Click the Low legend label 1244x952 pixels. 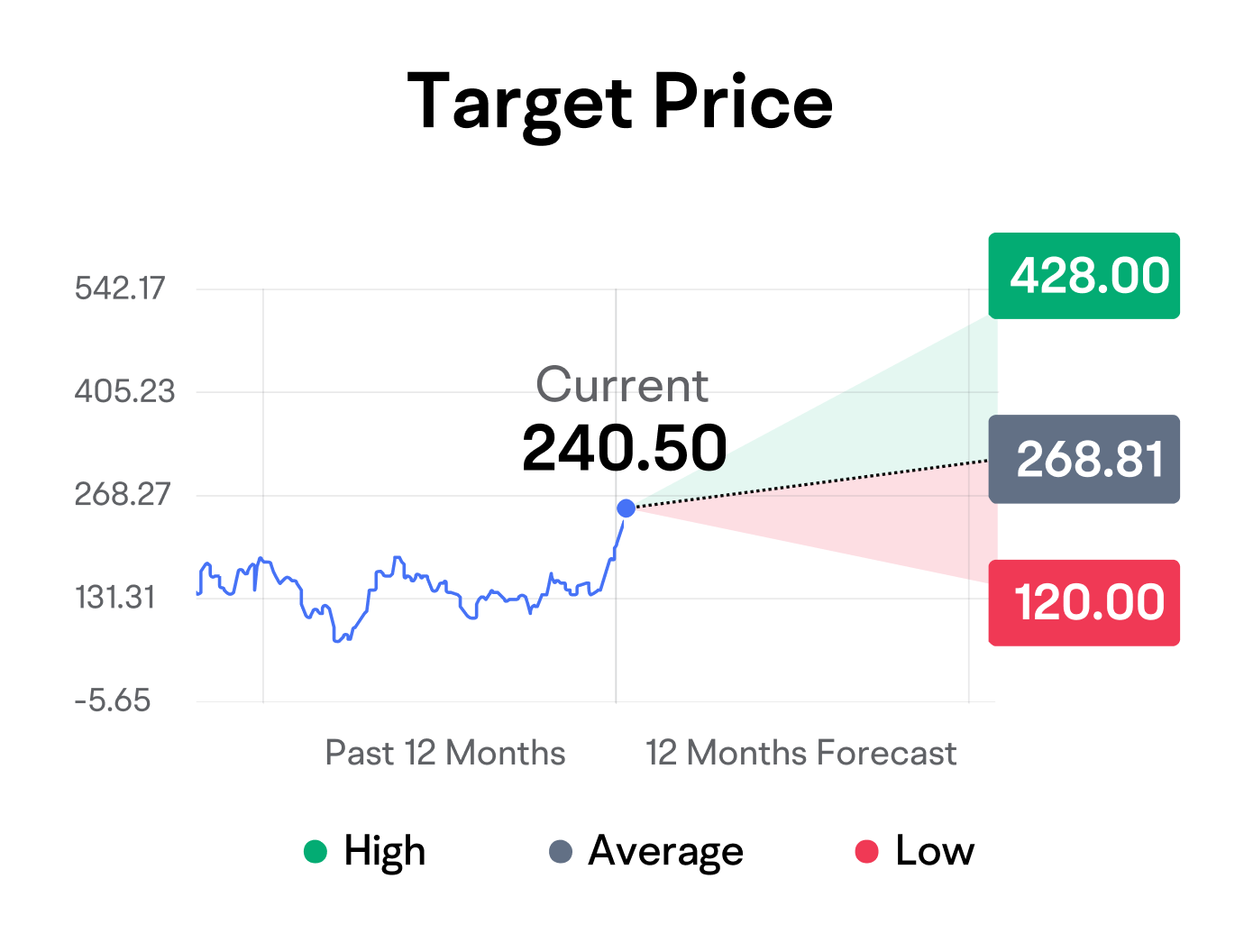tap(935, 851)
